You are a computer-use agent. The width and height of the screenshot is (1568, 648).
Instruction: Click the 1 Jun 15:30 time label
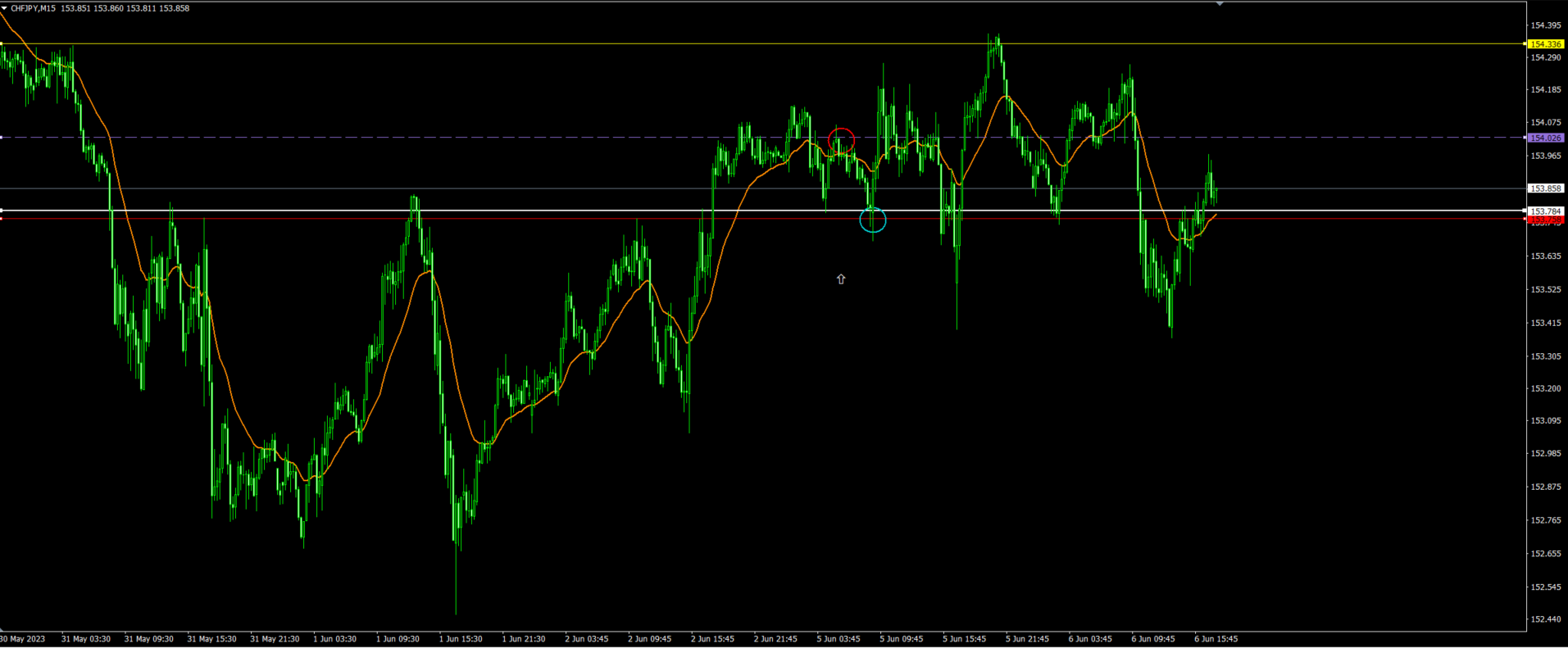point(460,639)
